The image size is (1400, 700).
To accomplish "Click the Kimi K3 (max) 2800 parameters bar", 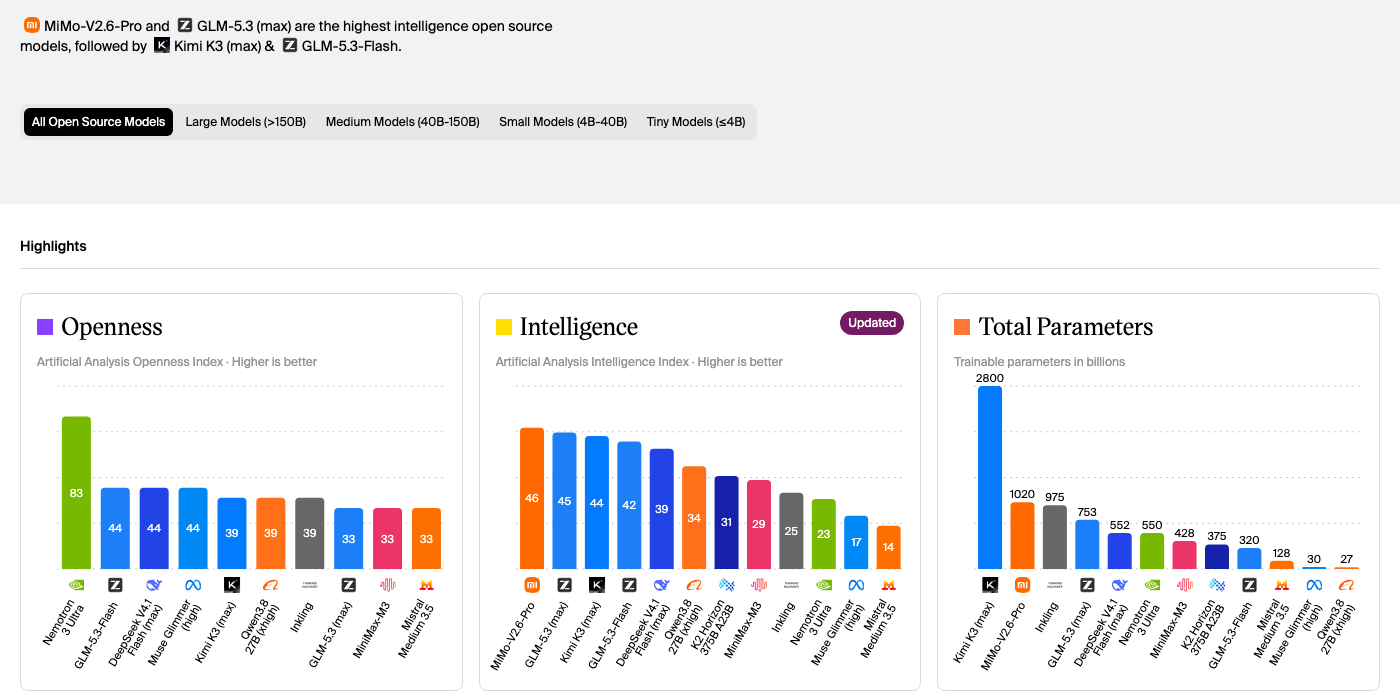I will point(990,478).
